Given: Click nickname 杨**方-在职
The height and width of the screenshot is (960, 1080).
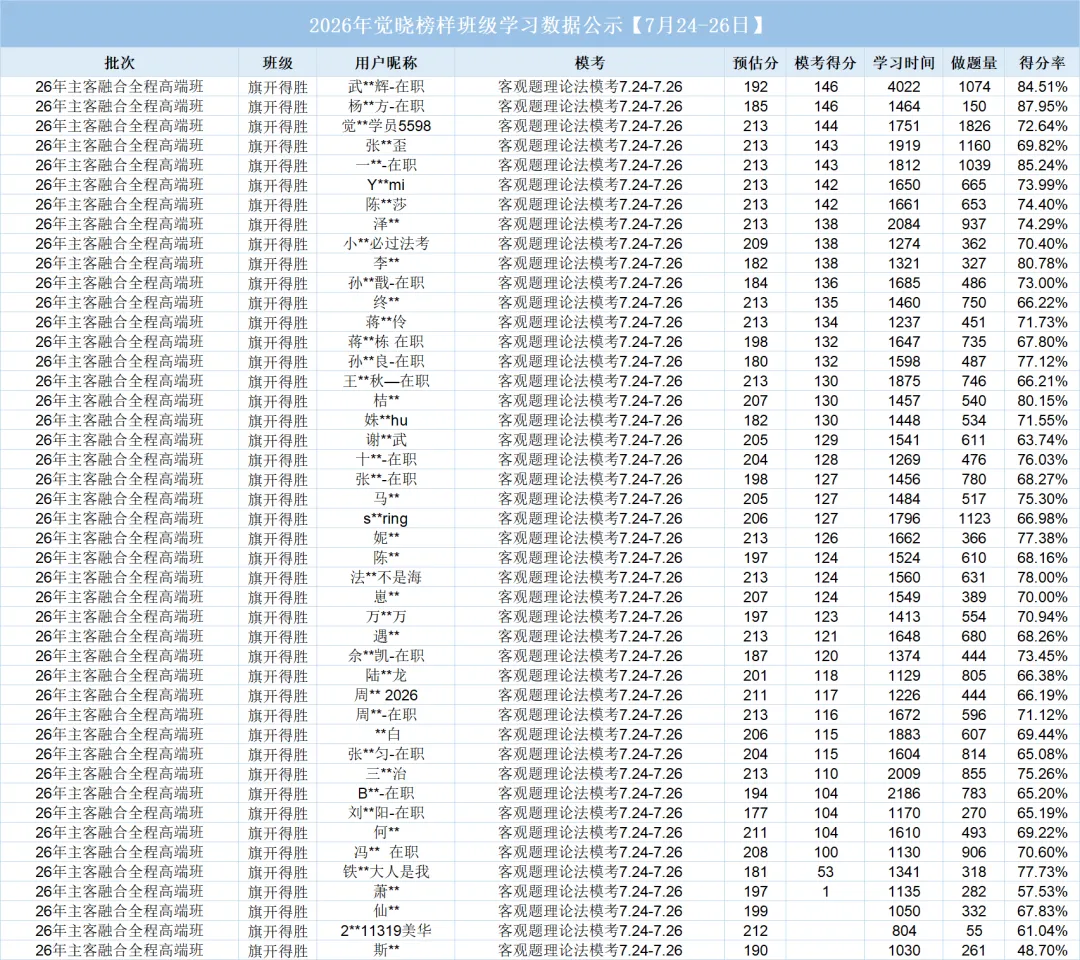Looking at the screenshot, I should coord(386,106).
